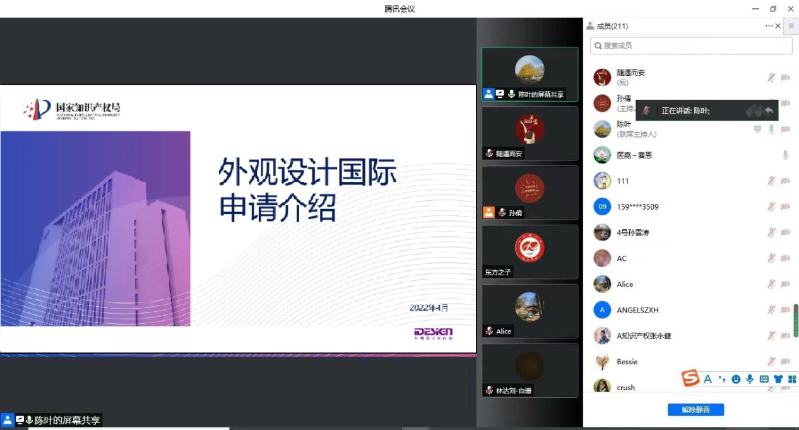Screen dimensions: 799x430
Task: Click the Sogou input method S icon
Action: pos(689,378)
